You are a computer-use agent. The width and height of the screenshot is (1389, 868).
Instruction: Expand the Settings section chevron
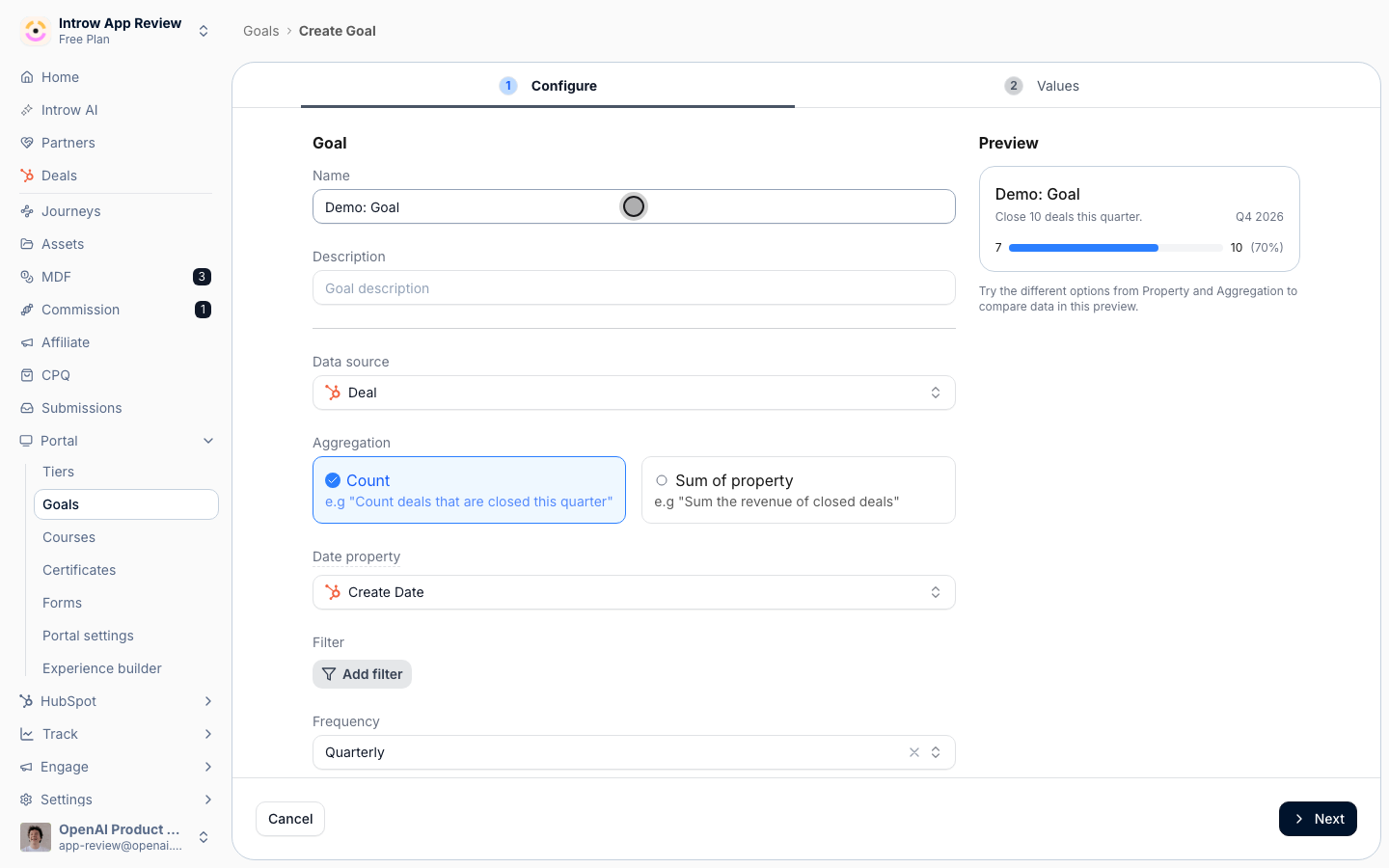click(x=208, y=800)
